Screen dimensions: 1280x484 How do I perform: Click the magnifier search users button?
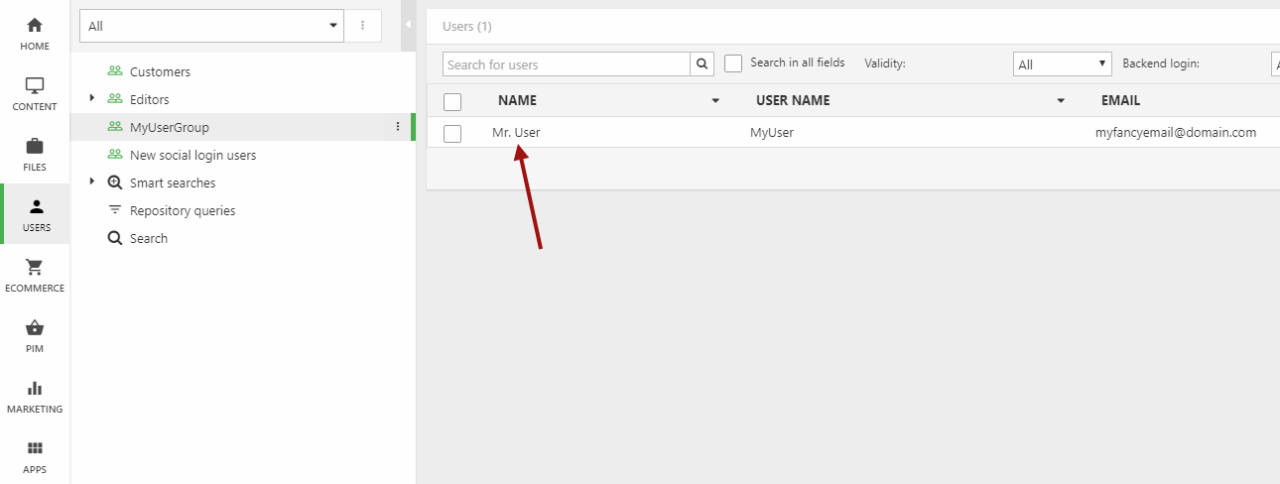point(703,64)
